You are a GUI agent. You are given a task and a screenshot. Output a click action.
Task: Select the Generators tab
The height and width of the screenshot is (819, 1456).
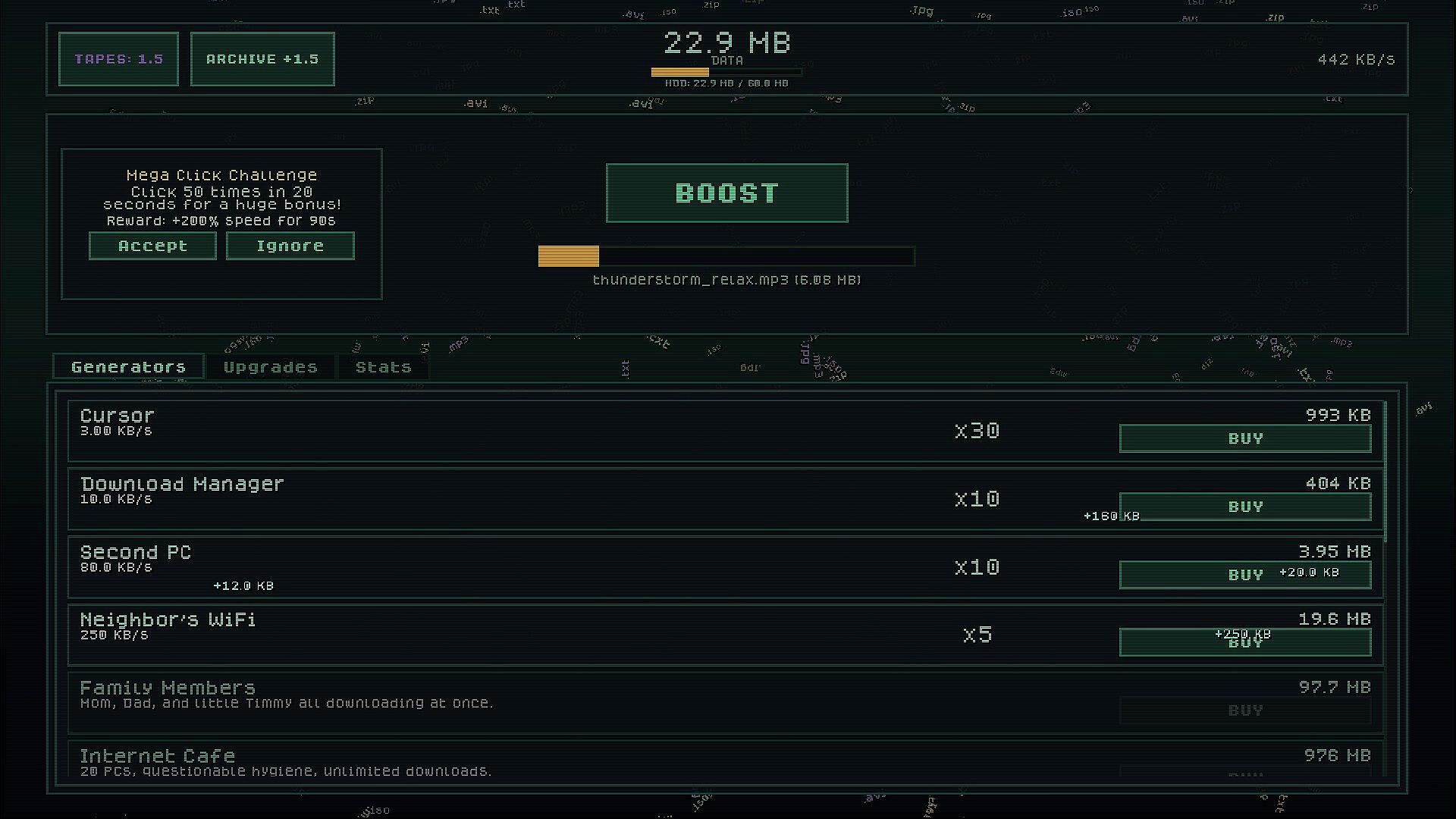click(x=128, y=367)
